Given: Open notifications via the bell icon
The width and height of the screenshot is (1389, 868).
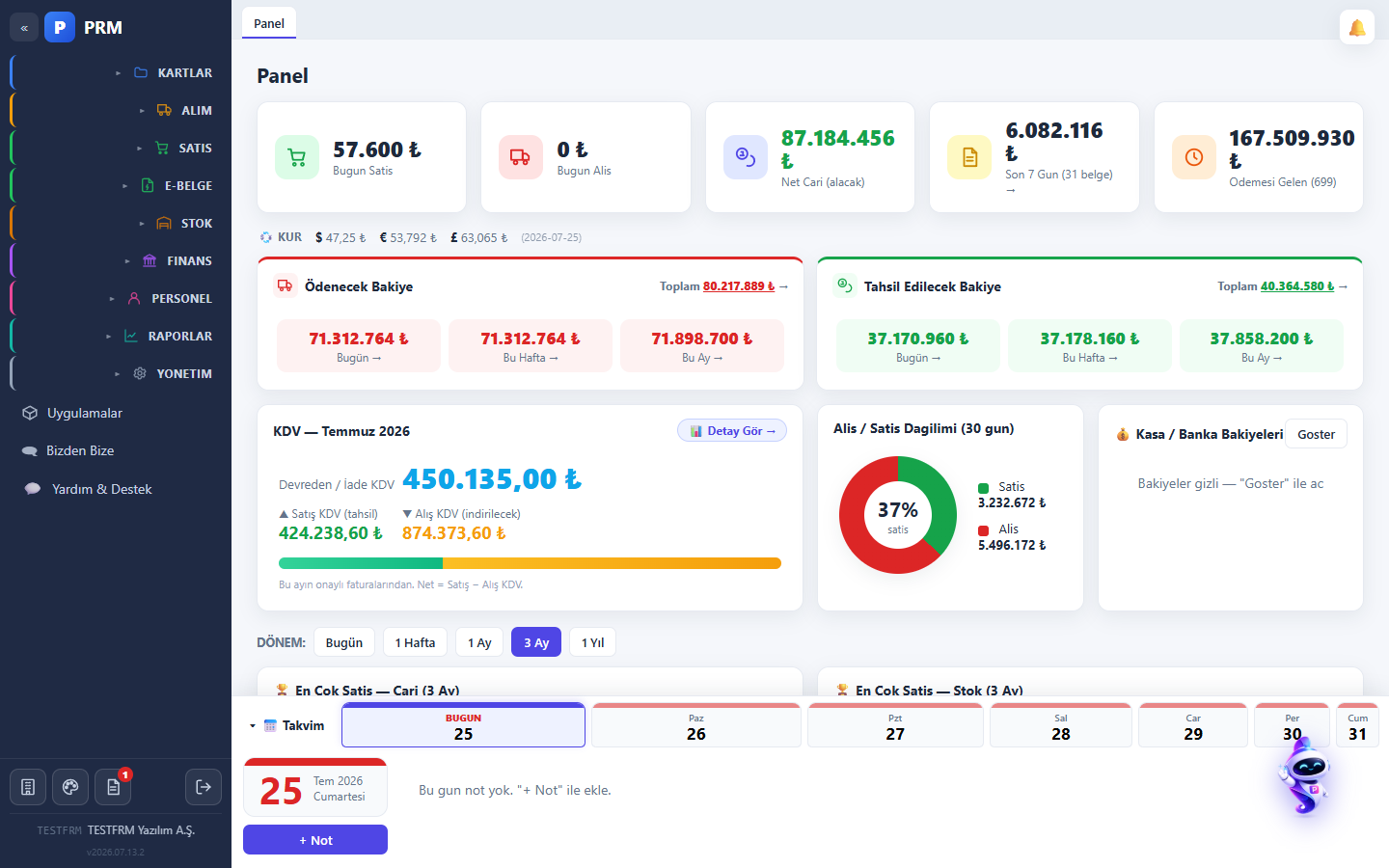Looking at the screenshot, I should [x=1357, y=27].
